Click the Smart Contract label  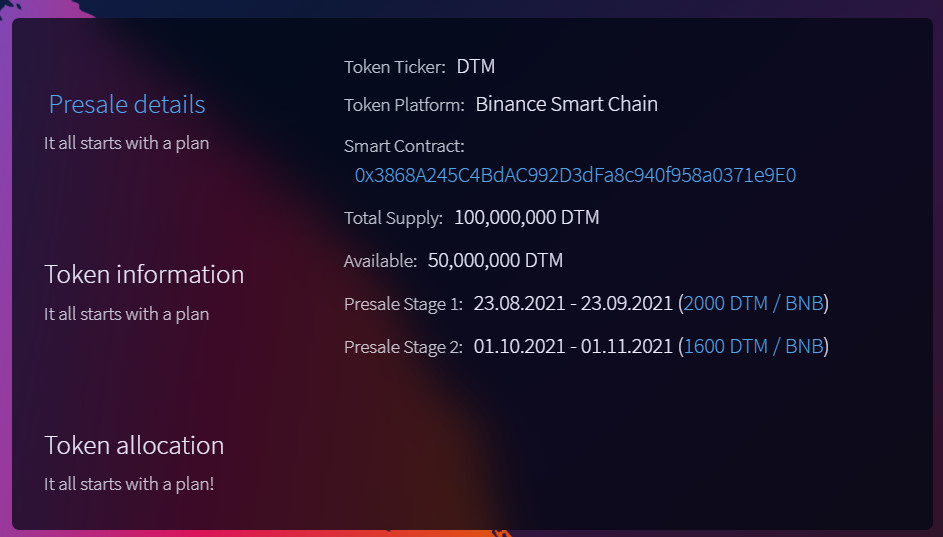404,146
